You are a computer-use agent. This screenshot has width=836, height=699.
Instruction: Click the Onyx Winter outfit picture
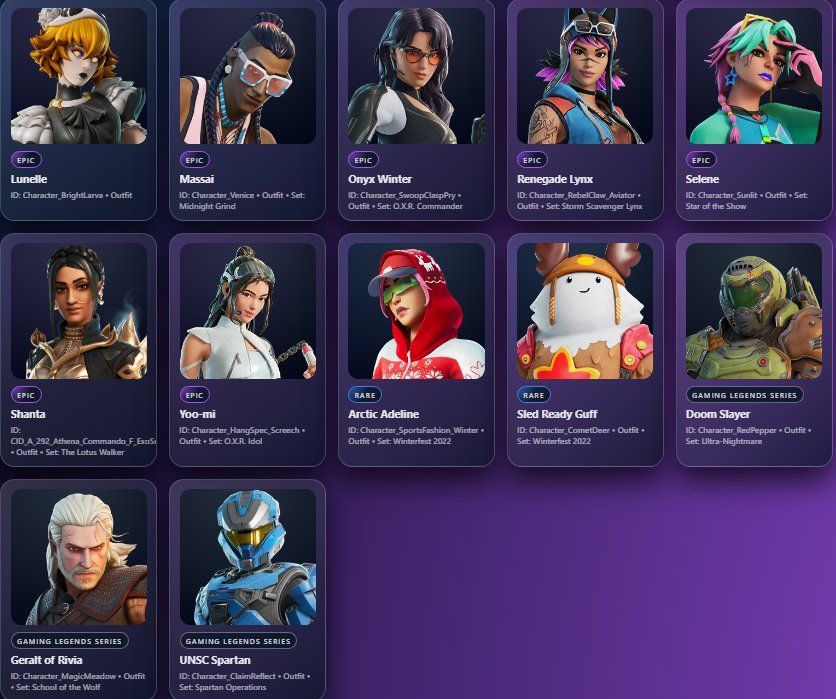[x=416, y=76]
